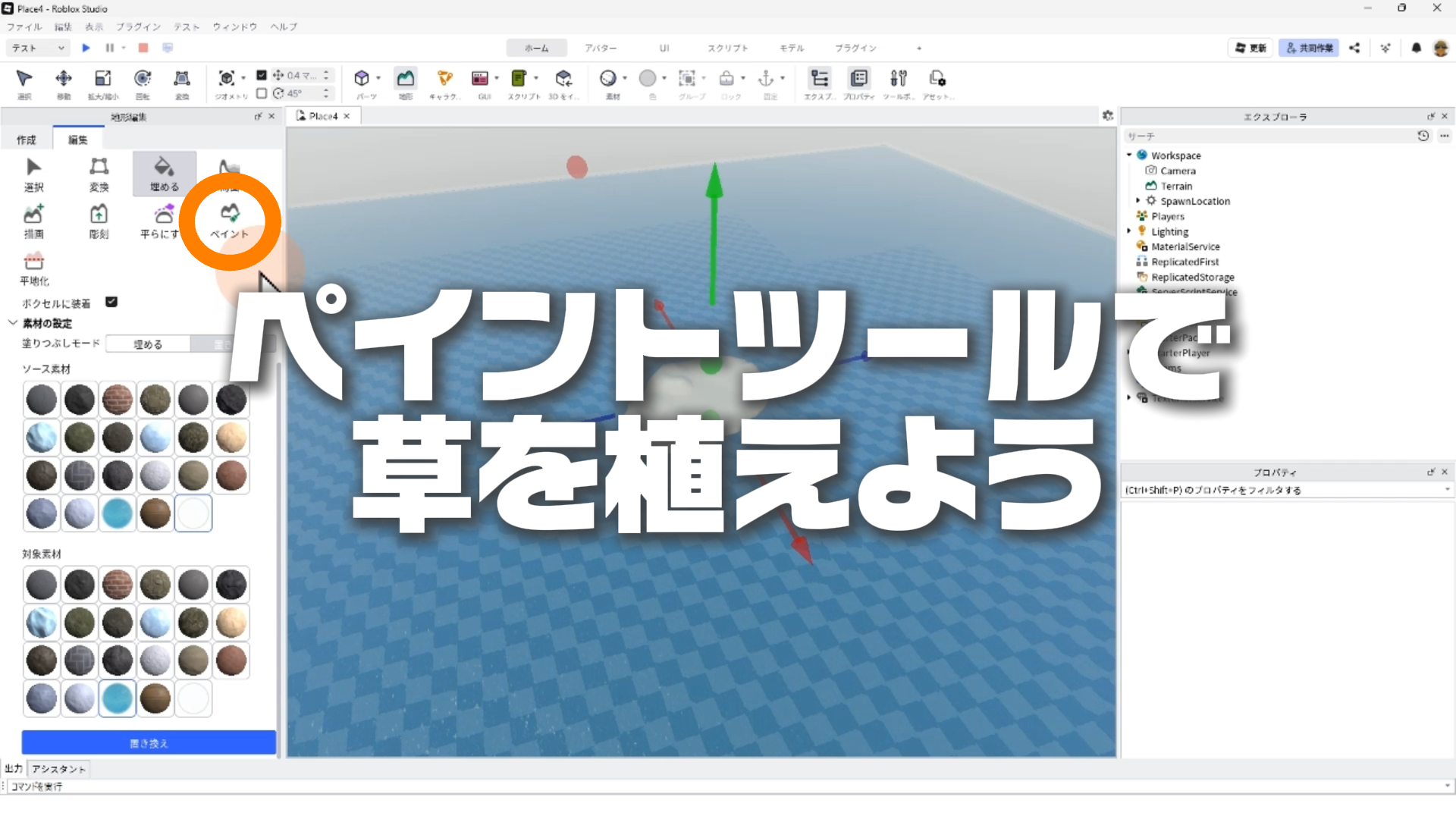
Task: Open the Properties (プロパティ) panel toggle icon
Action: click(x=859, y=79)
